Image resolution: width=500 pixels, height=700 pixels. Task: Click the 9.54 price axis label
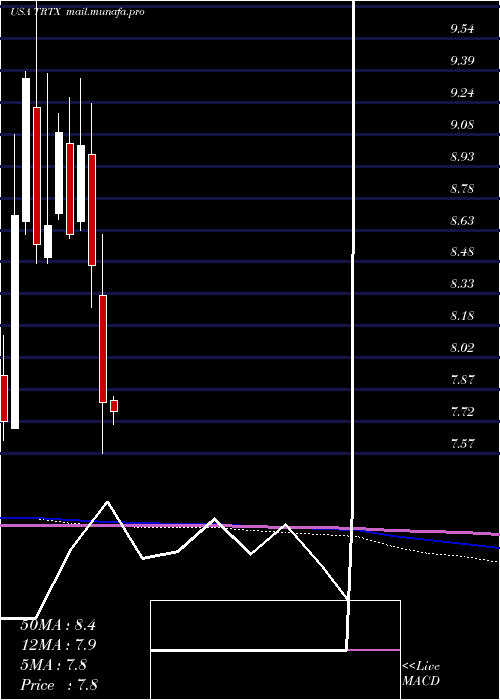[x=462, y=29]
